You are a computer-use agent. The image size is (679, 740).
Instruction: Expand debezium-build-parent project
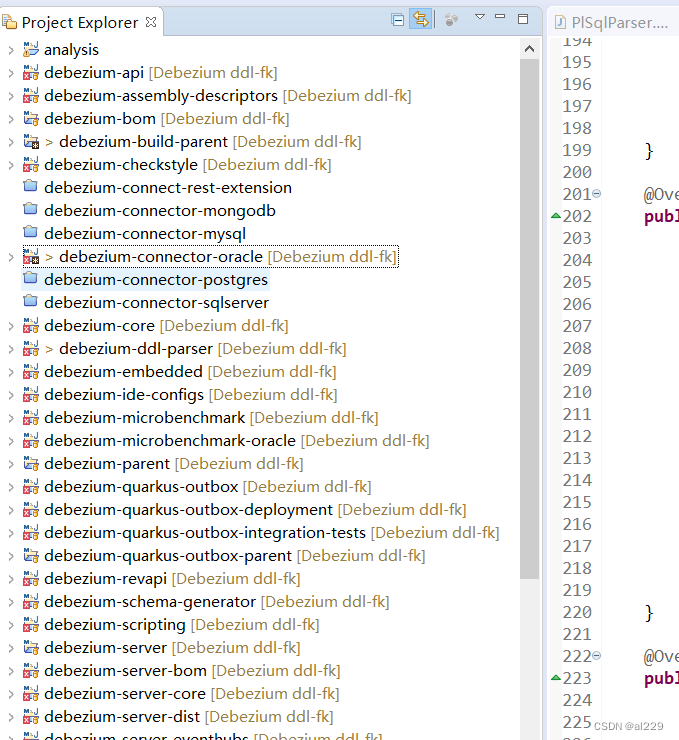click(11, 142)
